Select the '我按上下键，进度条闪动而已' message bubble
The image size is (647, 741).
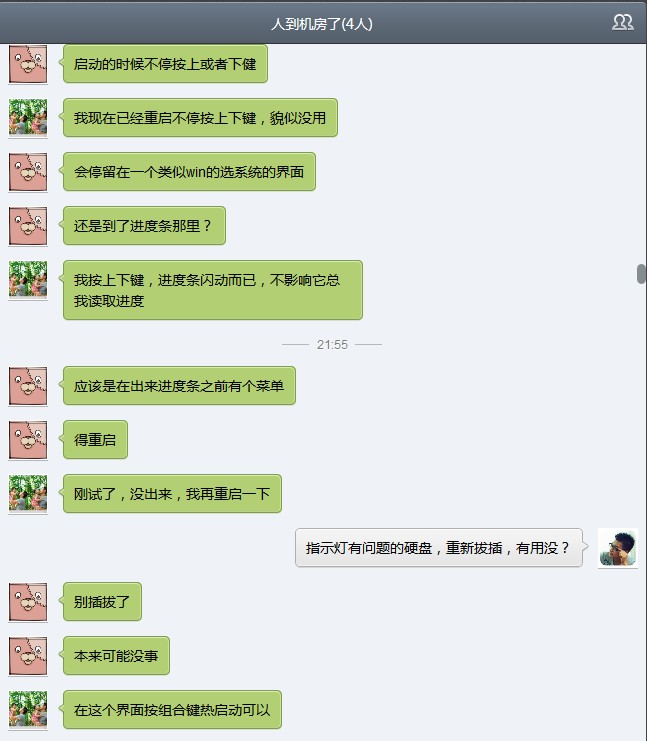point(213,290)
